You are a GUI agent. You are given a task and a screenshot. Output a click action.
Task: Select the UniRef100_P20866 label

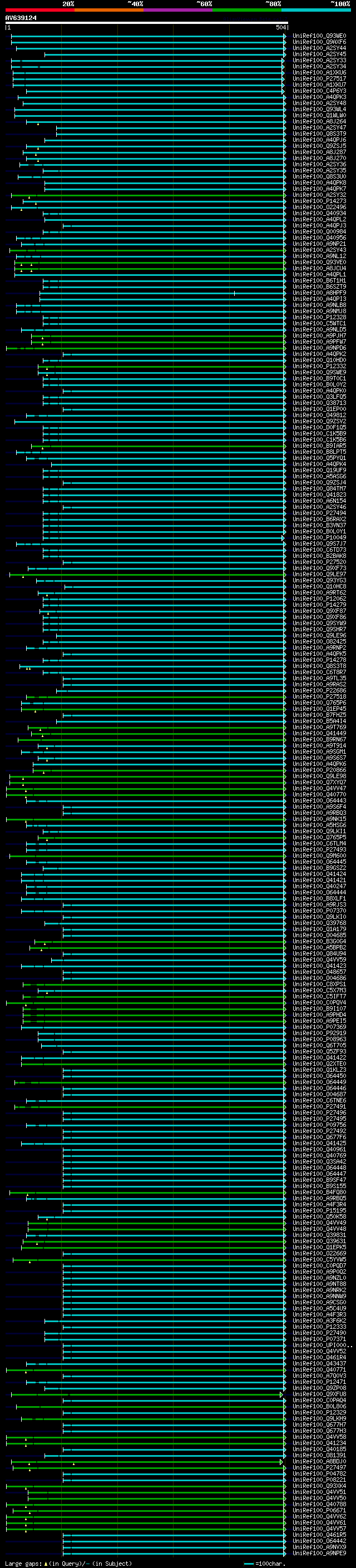click(319, 770)
